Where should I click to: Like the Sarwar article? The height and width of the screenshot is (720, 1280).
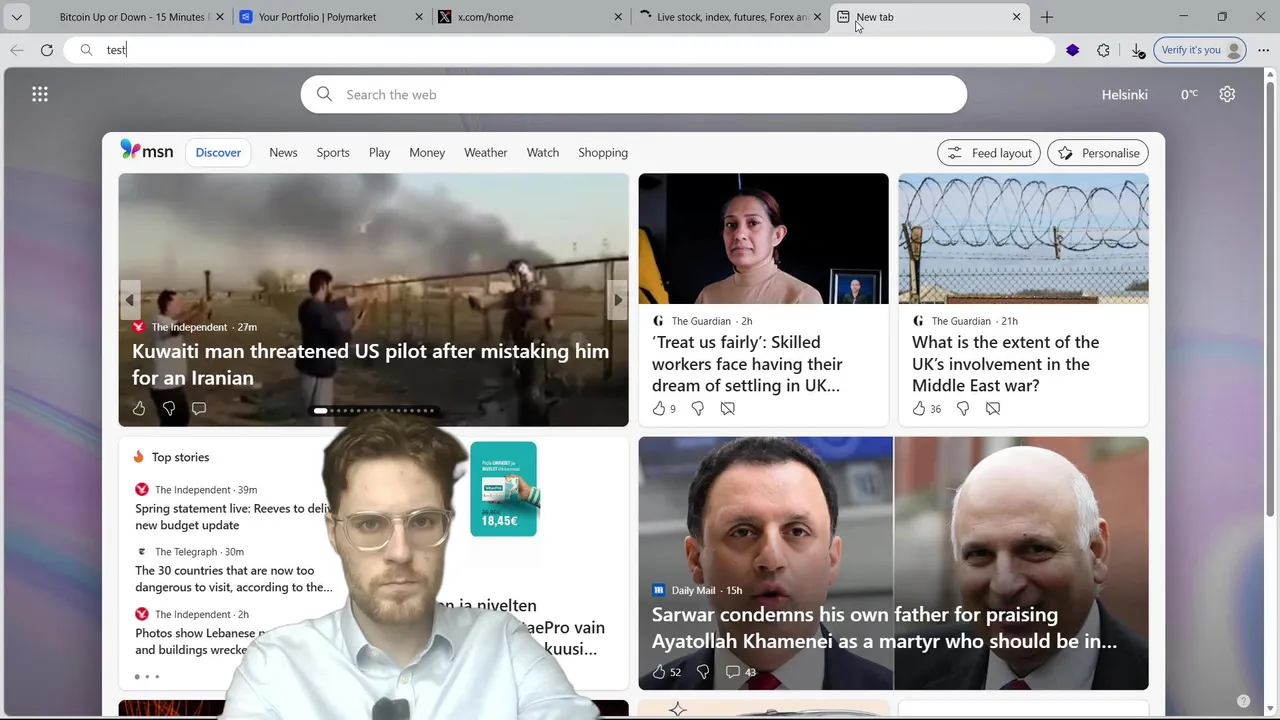click(659, 672)
